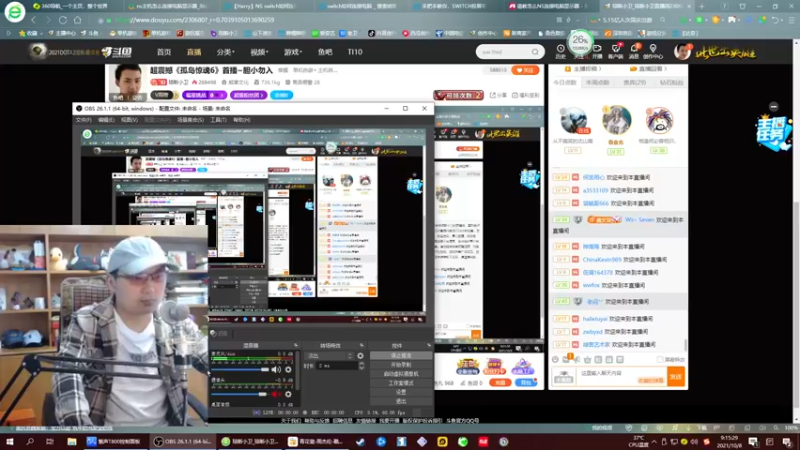
Task: Click the OBS exit button
Action: click(401, 402)
